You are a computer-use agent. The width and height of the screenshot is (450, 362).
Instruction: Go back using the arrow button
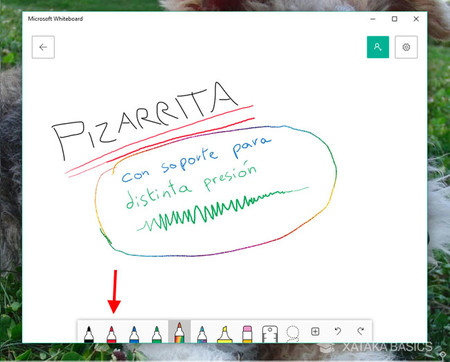(x=43, y=47)
